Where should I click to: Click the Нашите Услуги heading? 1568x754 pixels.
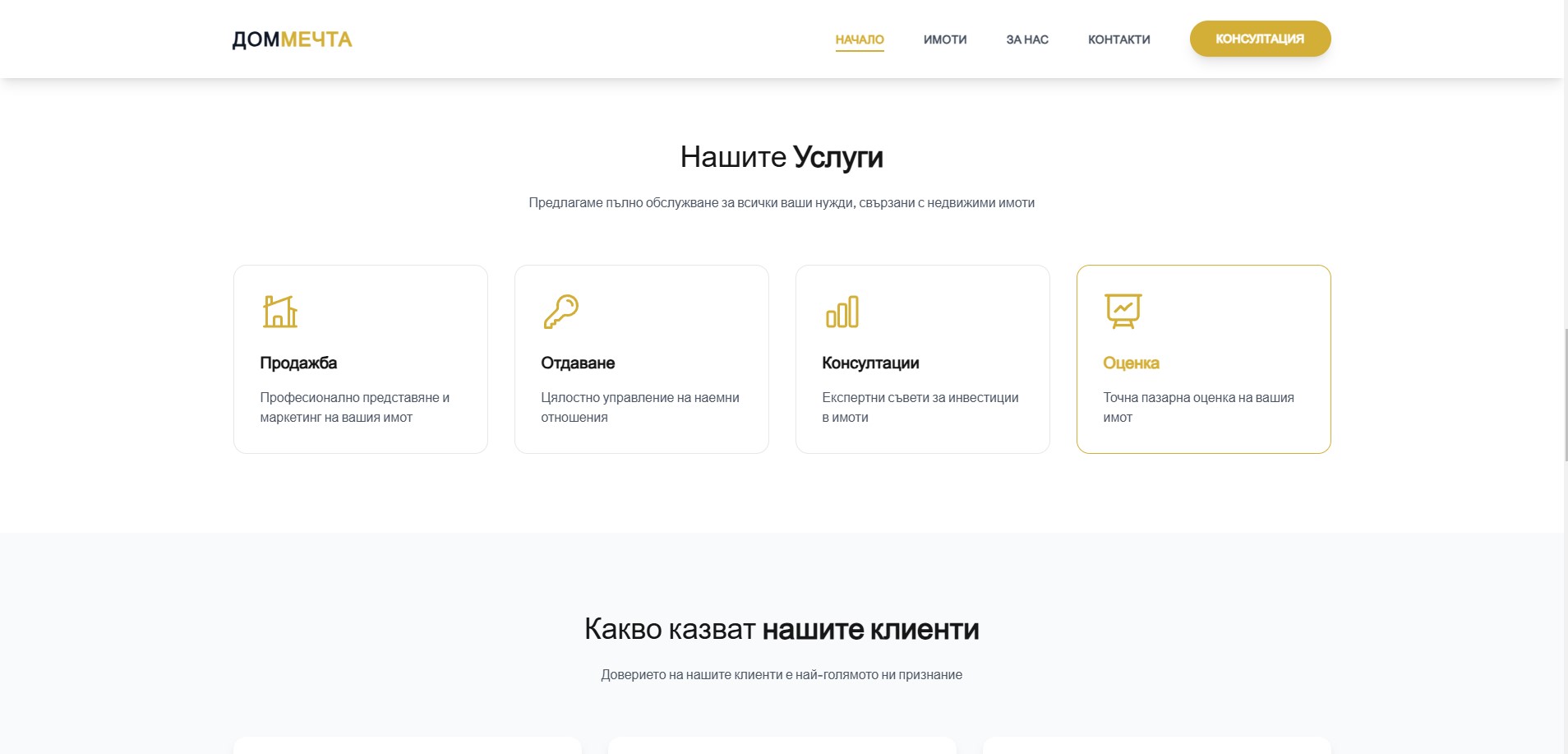point(782,157)
